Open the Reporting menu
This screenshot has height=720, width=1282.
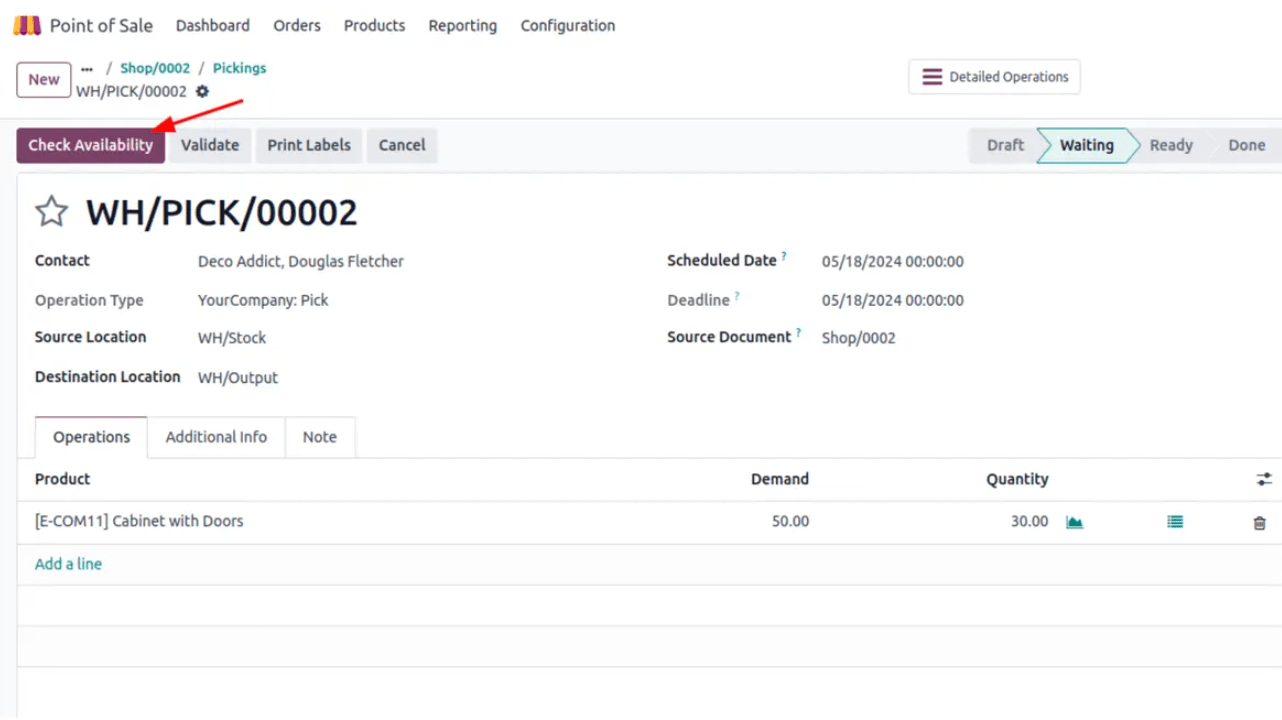(462, 26)
